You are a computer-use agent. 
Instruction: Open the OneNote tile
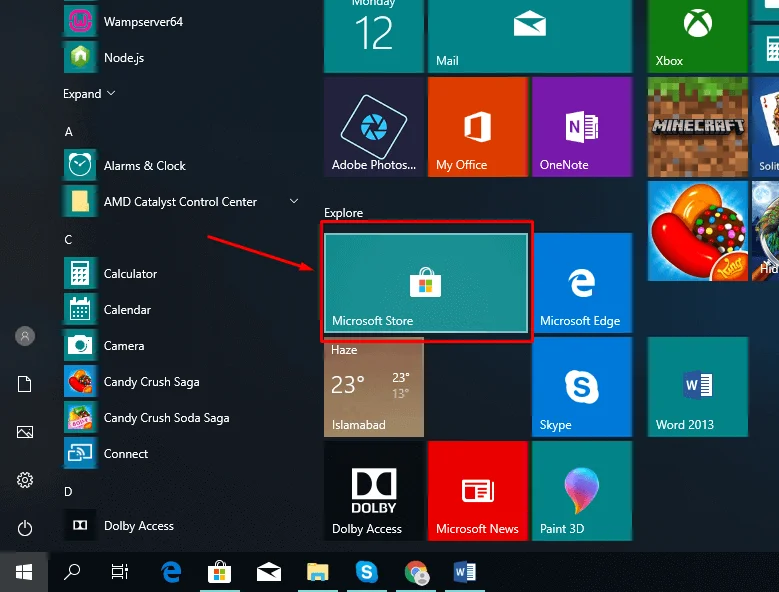[x=582, y=127]
